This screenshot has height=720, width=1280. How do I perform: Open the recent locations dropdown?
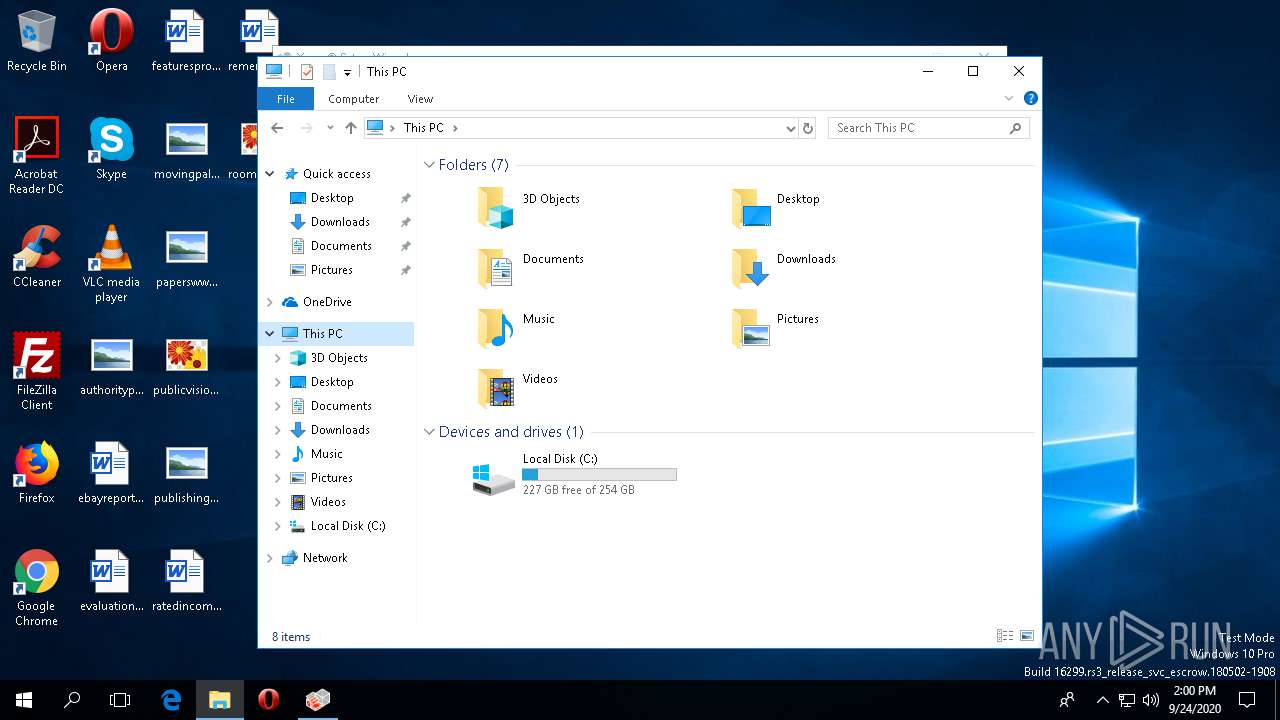(330, 128)
